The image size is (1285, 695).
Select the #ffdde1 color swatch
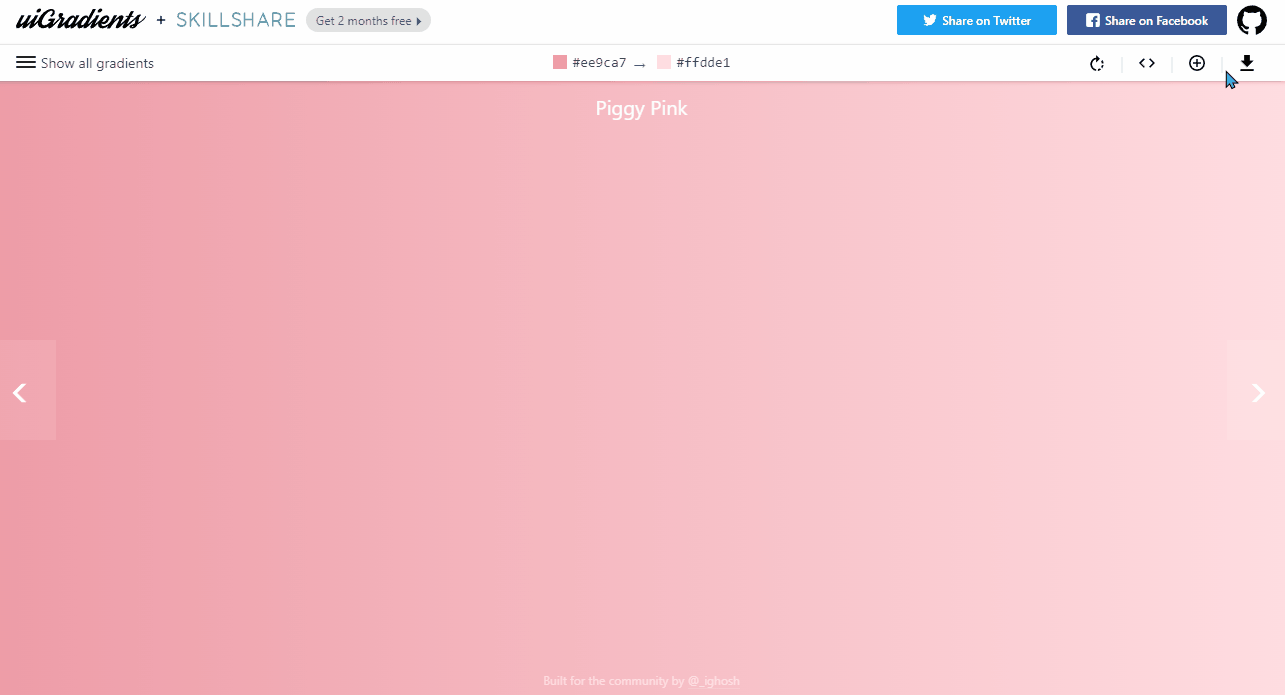point(664,63)
